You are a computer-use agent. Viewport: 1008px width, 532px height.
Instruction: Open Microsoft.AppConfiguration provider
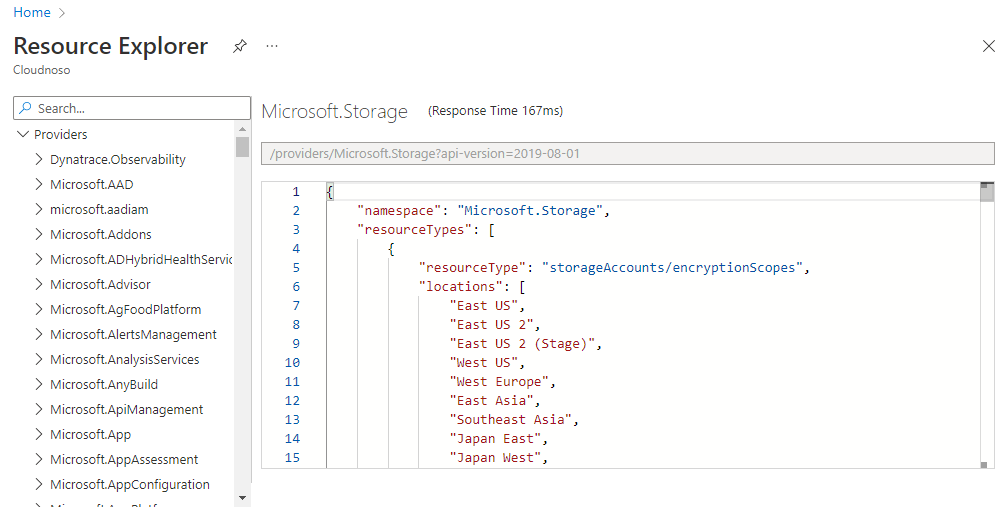[x=129, y=484]
